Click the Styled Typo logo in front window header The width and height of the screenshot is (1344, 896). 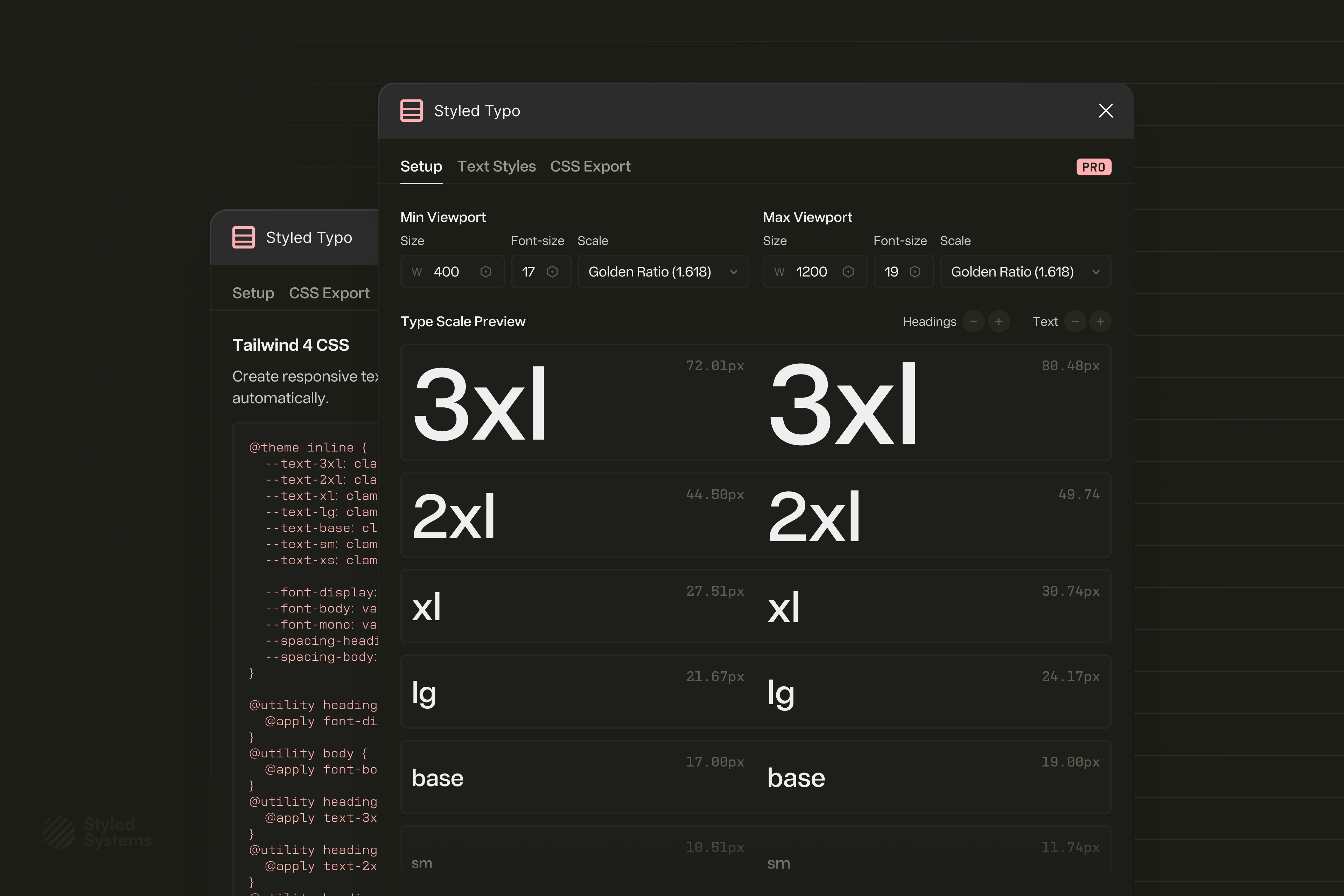tap(412, 111)
